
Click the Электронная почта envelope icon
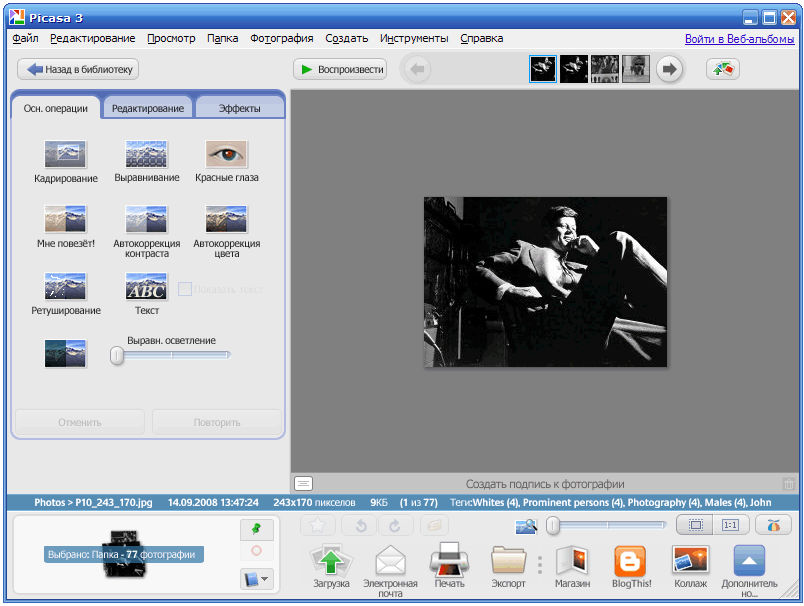coord(389,562)
